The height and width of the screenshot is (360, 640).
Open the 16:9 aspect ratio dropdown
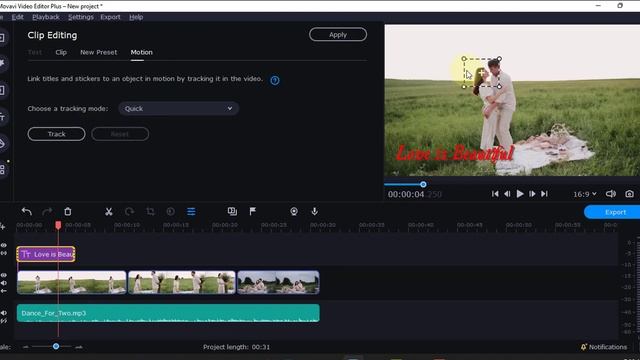pos(584,194)
